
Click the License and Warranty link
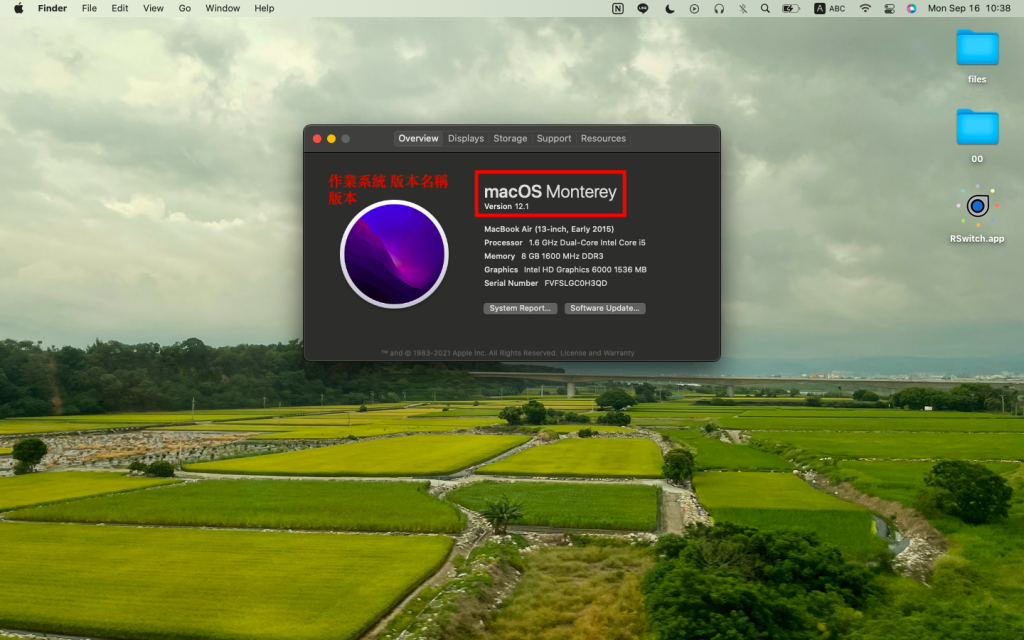point(597,353)
